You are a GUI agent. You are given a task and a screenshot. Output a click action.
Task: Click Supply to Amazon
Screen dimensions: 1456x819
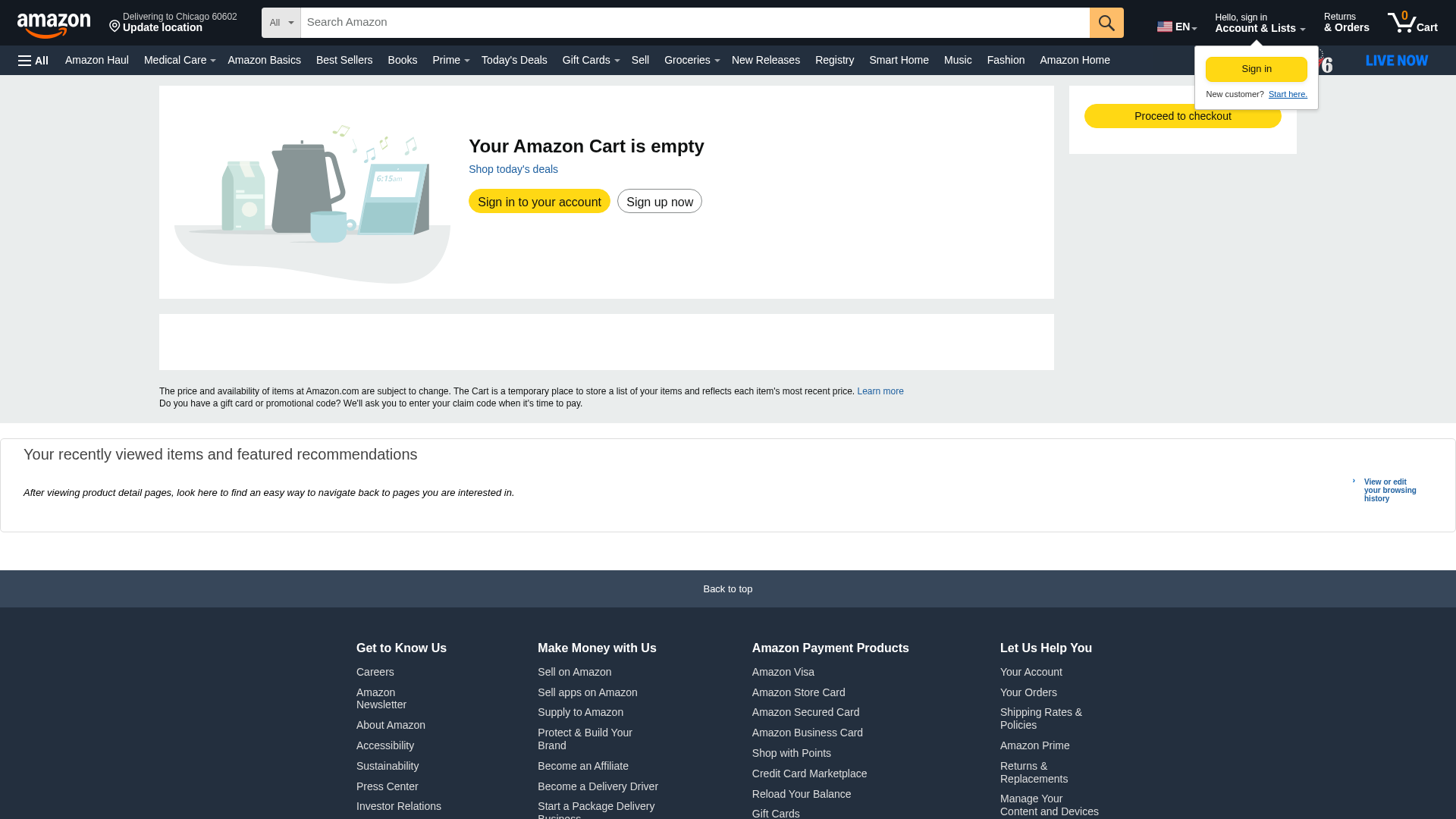point(580,712)
